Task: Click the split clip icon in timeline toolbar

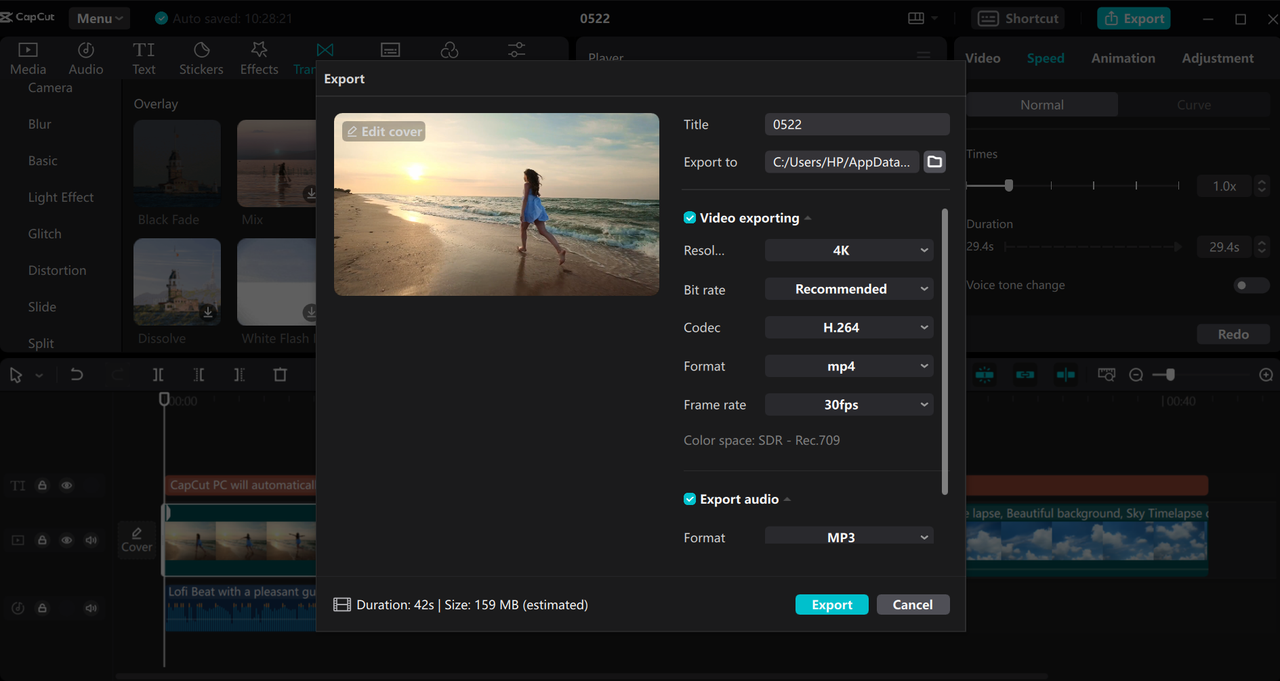Action: pos(158,375)
